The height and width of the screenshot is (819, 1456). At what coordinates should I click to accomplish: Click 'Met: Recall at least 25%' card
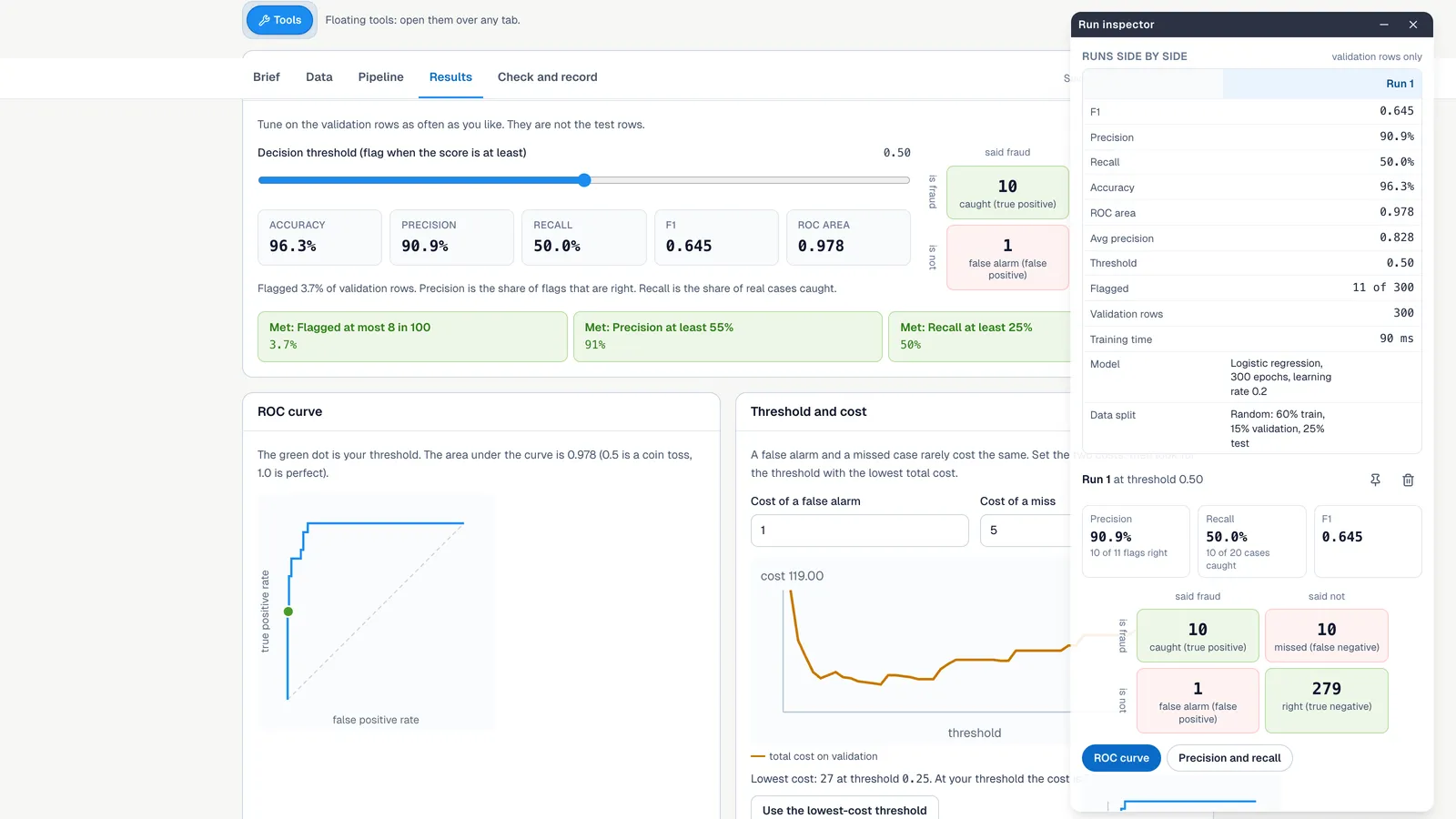[980, 337]
